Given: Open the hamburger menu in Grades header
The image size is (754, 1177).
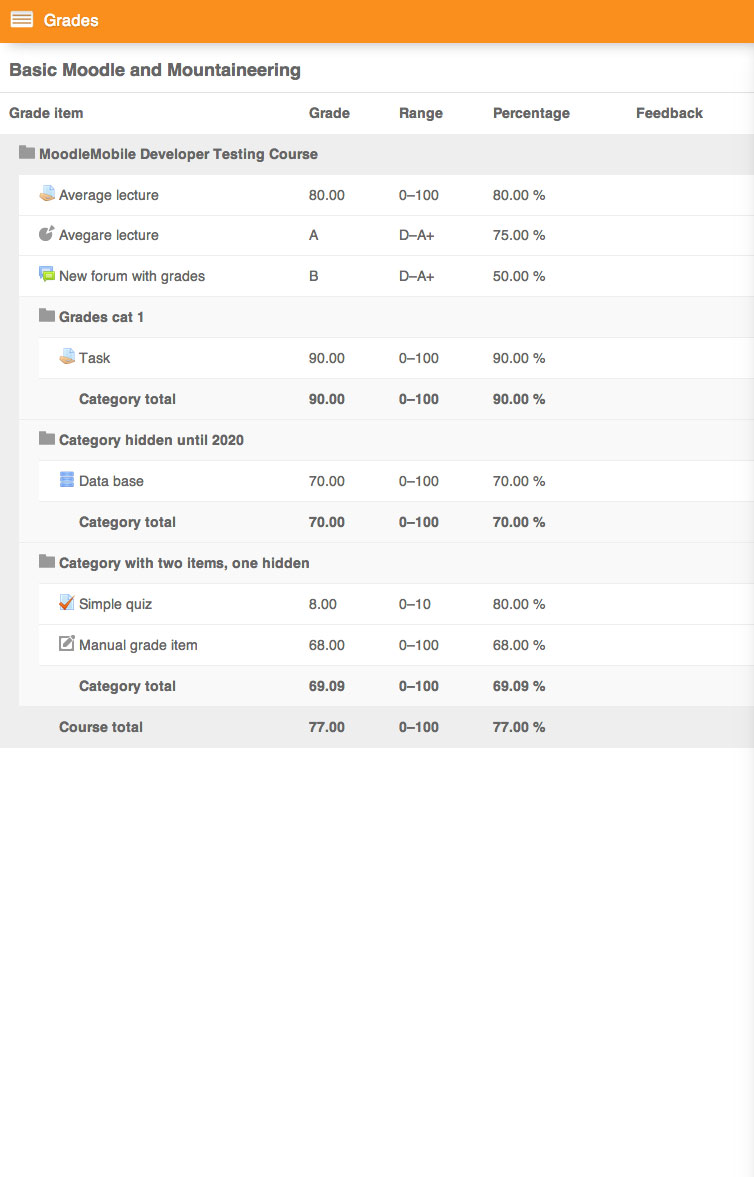Looking at the screenshot, I should 22,20.
